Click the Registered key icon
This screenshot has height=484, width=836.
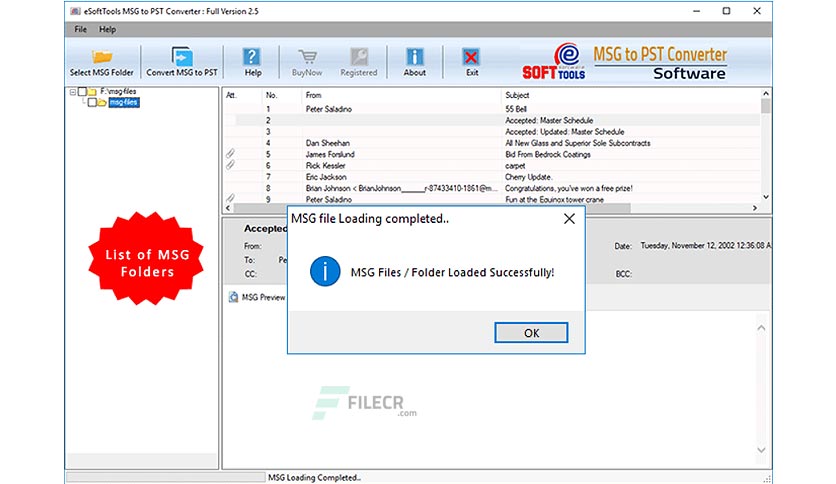tap(359, 57)
